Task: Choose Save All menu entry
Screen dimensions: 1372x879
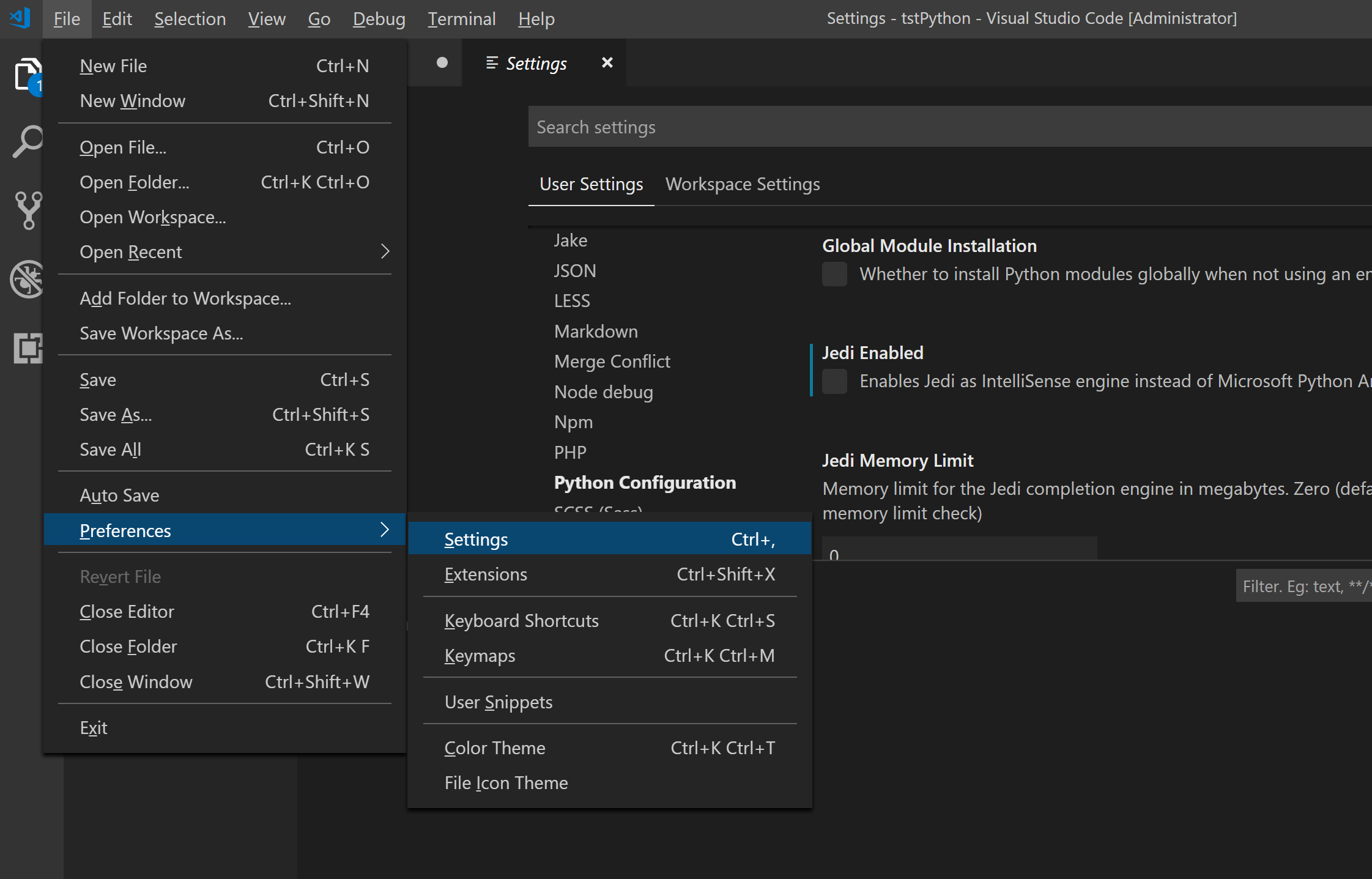Action: (x=224, y=450)
